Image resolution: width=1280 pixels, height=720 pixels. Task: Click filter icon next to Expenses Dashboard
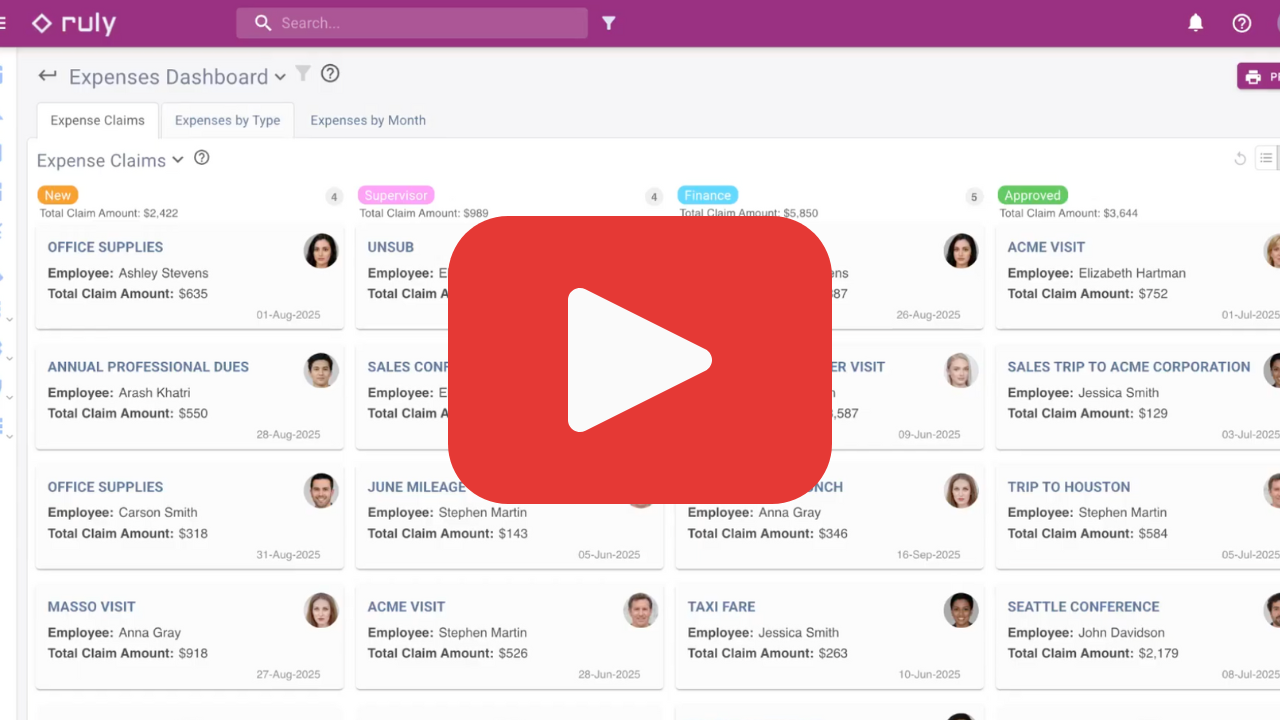303,73
